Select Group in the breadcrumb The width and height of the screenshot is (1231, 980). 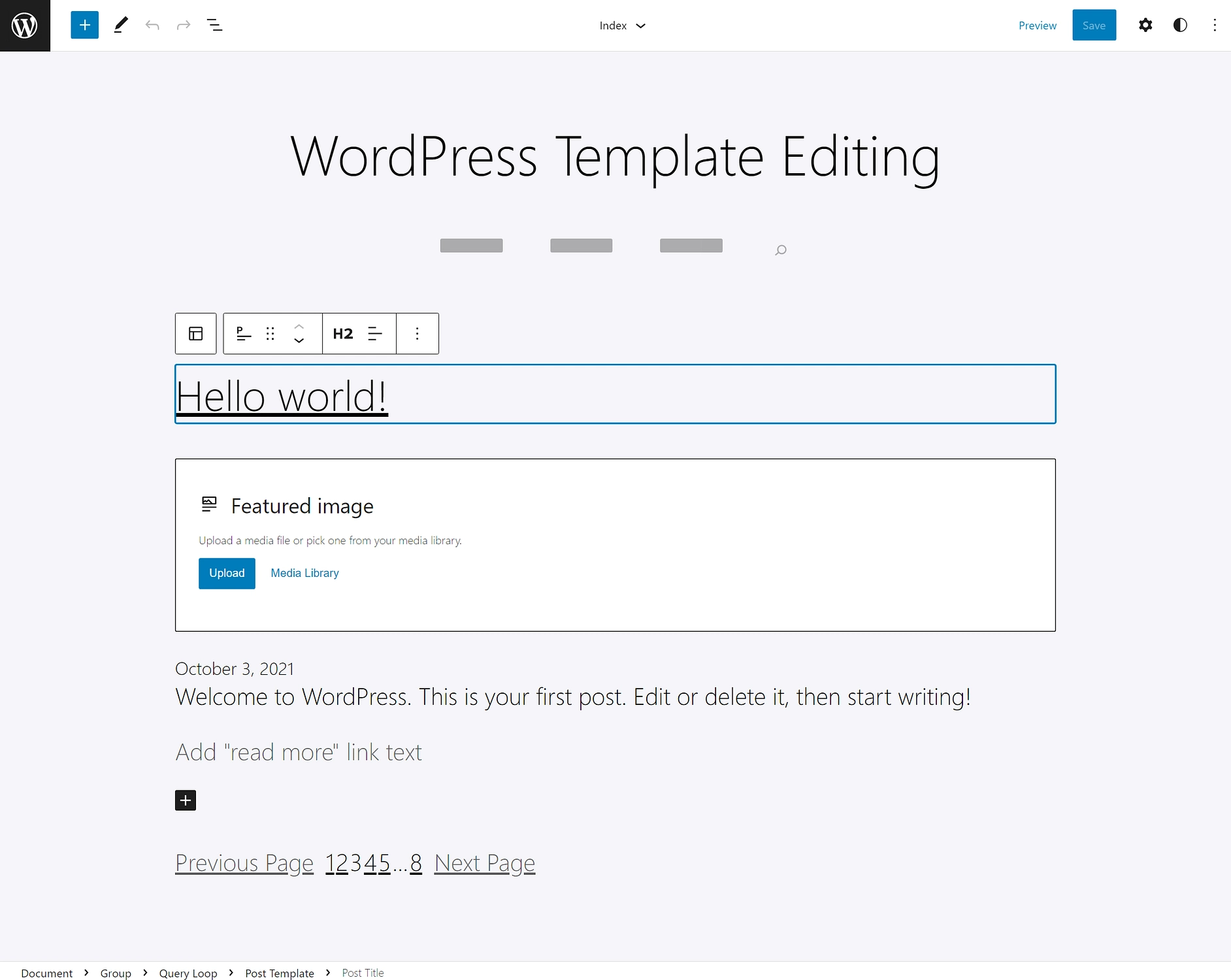point(116,973)
